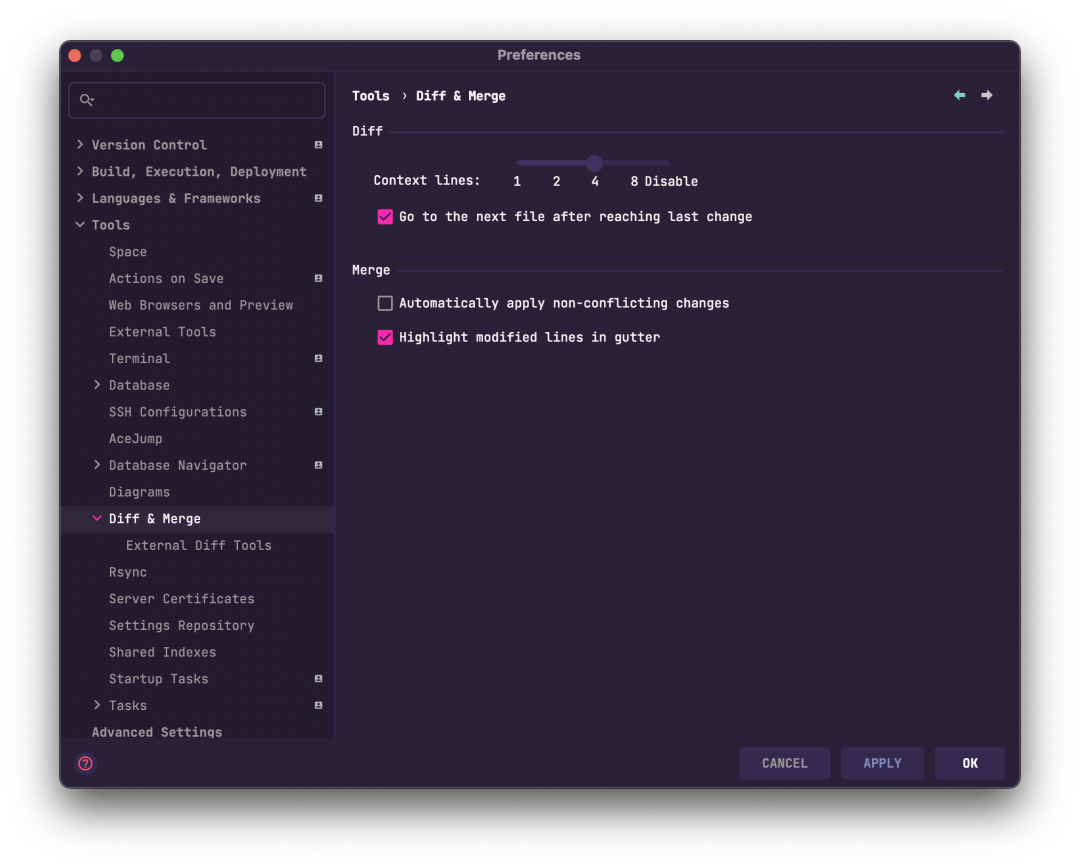This screenshot has height=867, width=1080.
Task: Click the forward navigation arrow
Action: coord(987,94)
